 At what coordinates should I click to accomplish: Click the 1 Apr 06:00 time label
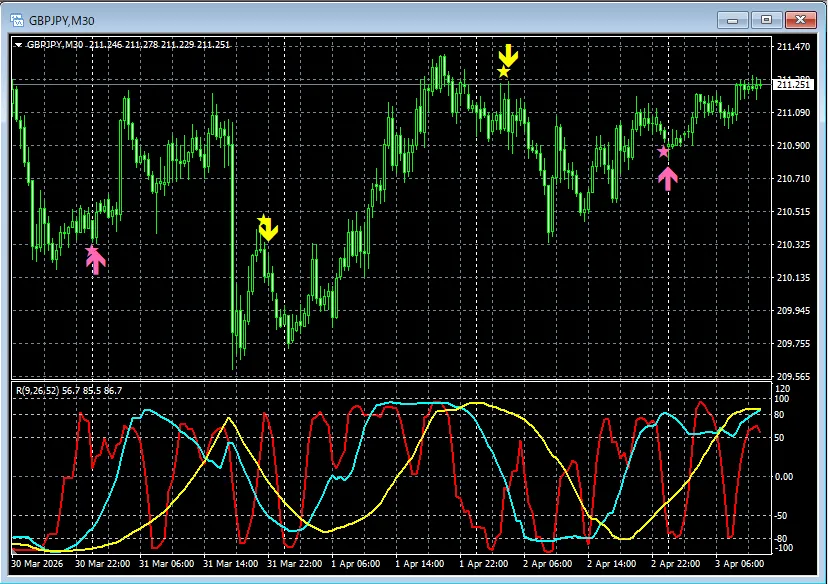click(x=355, y=563)
